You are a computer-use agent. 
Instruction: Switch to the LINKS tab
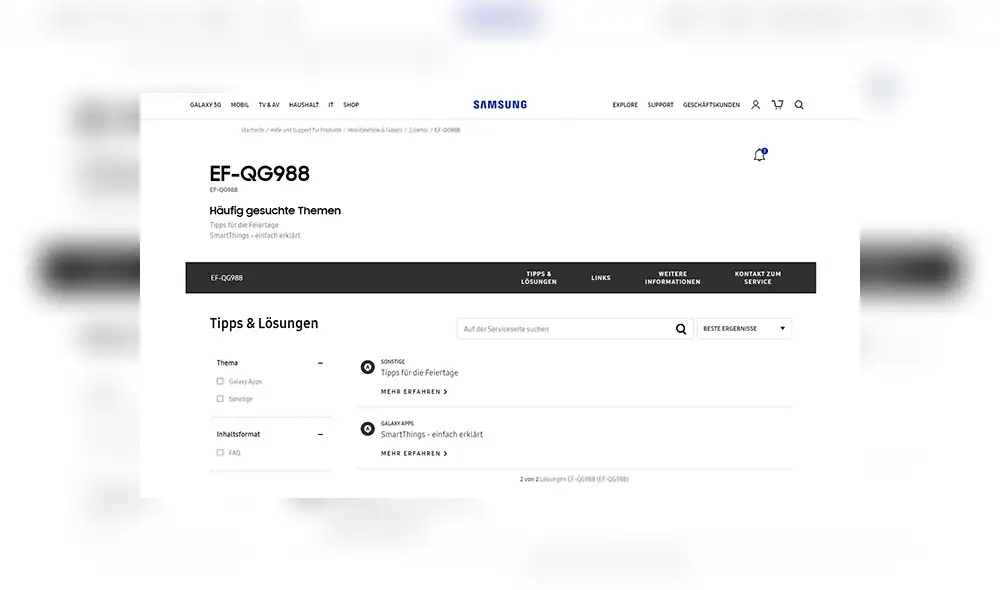pos(600,277)
